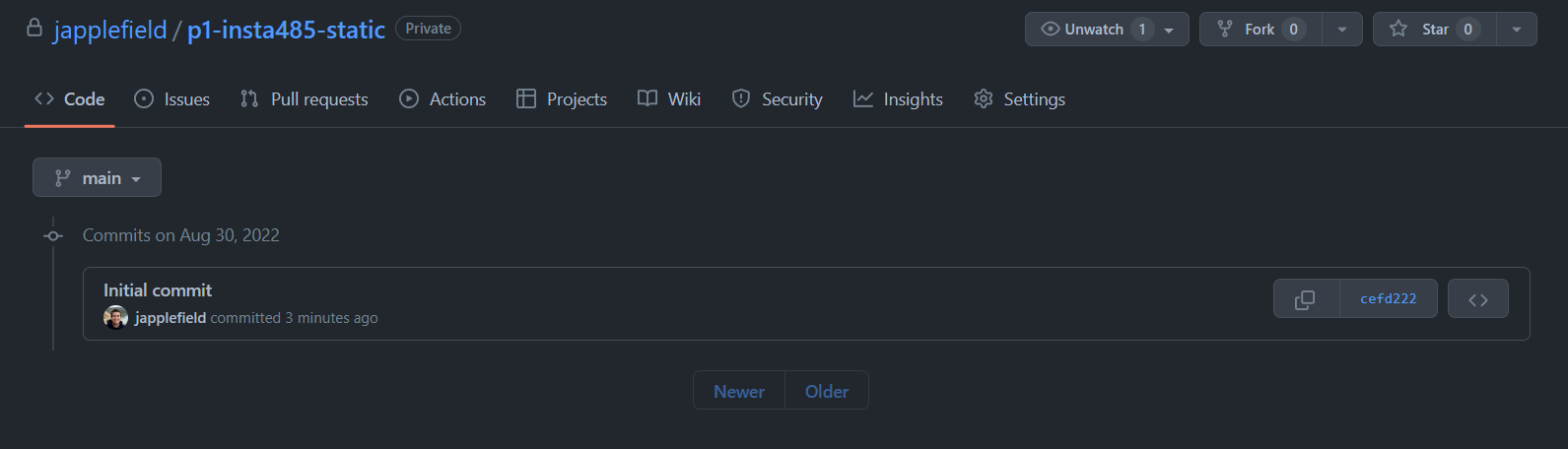This screenshot has width=1568, height=449.
Task: Open the Actions tab
Action: point(443,99)
